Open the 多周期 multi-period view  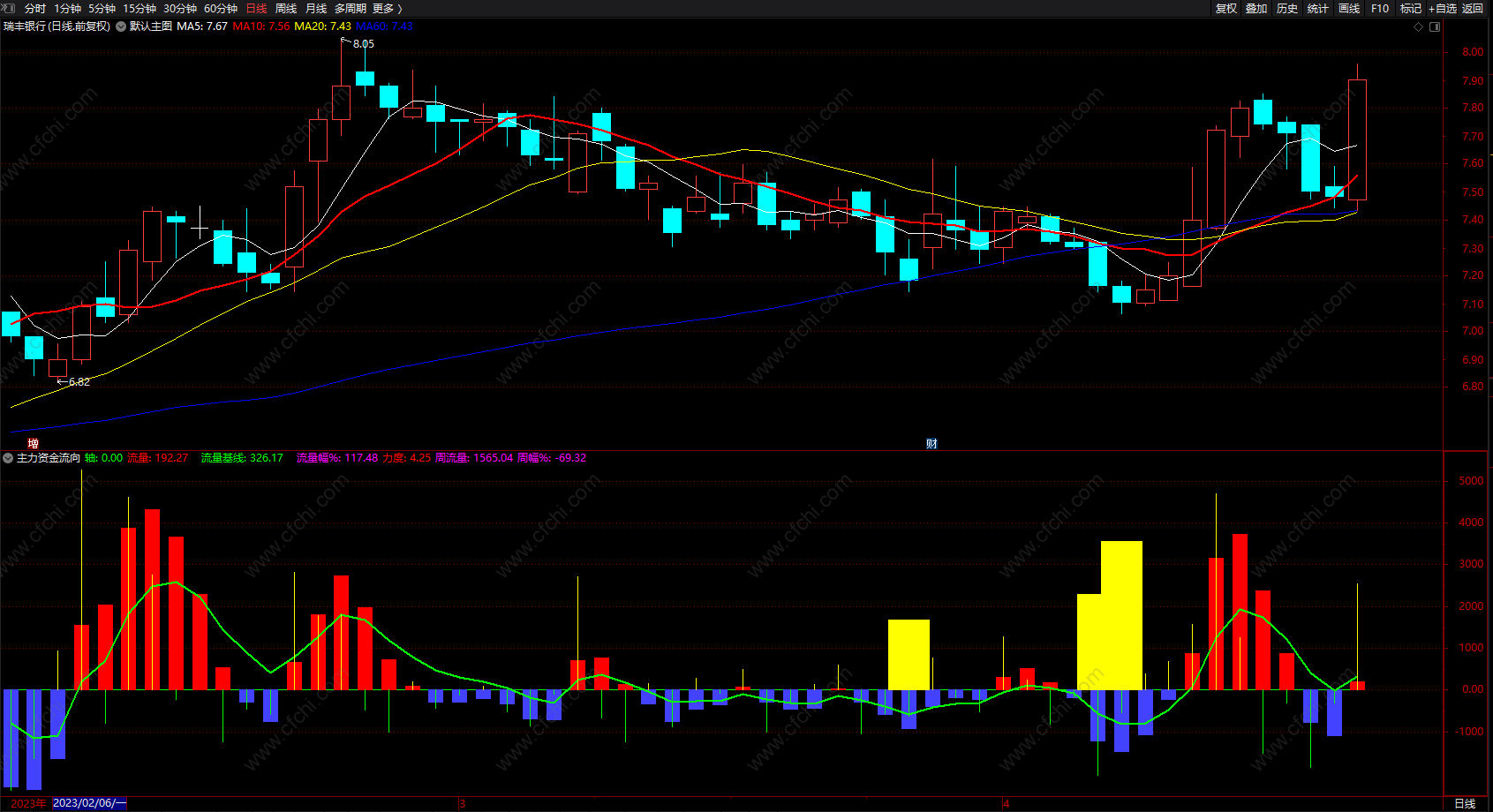click(x=350, y=9)
